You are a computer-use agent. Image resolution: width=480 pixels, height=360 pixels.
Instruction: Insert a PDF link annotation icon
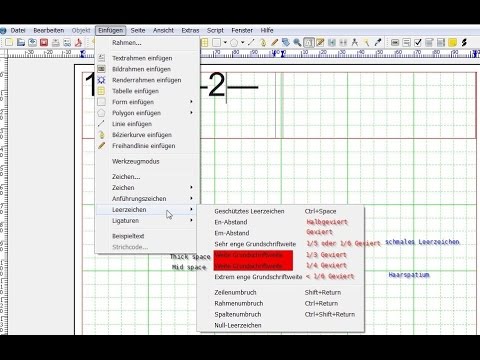coord(464,42)
